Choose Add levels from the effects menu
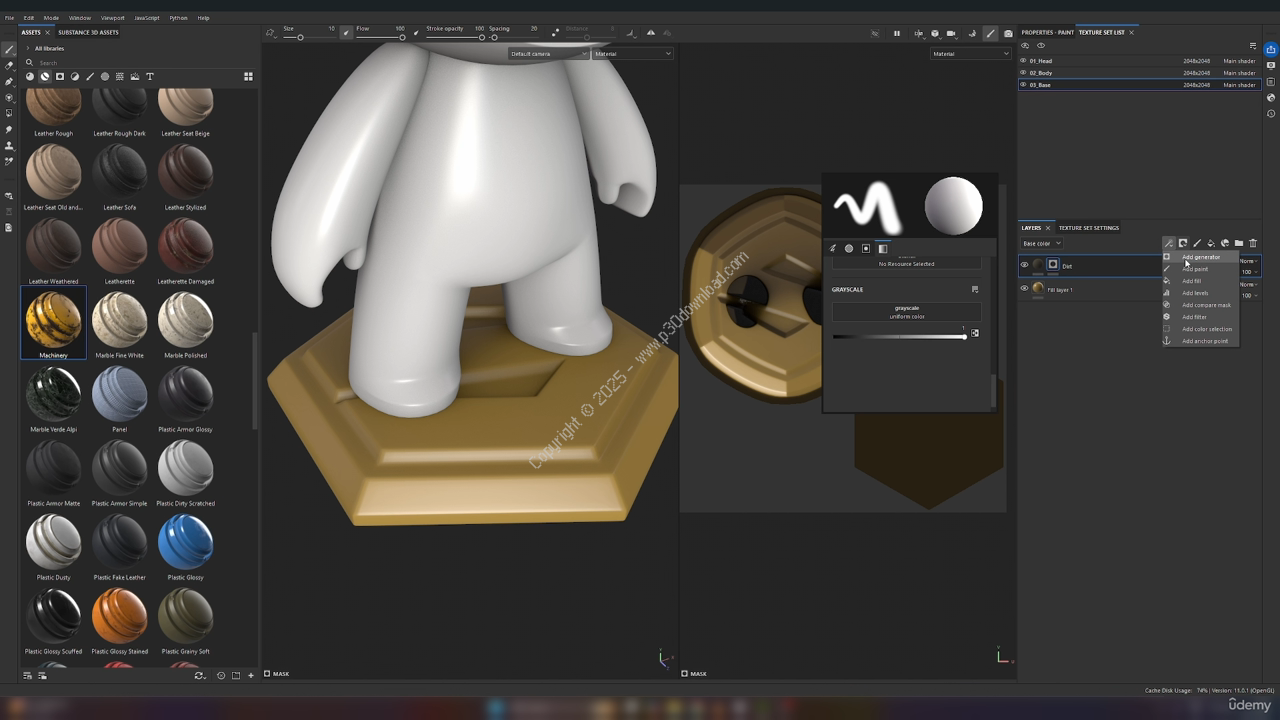Image resolution: width=1280 pixels, height=720 pixels. pyautogui.click(x=1200, y=293)
